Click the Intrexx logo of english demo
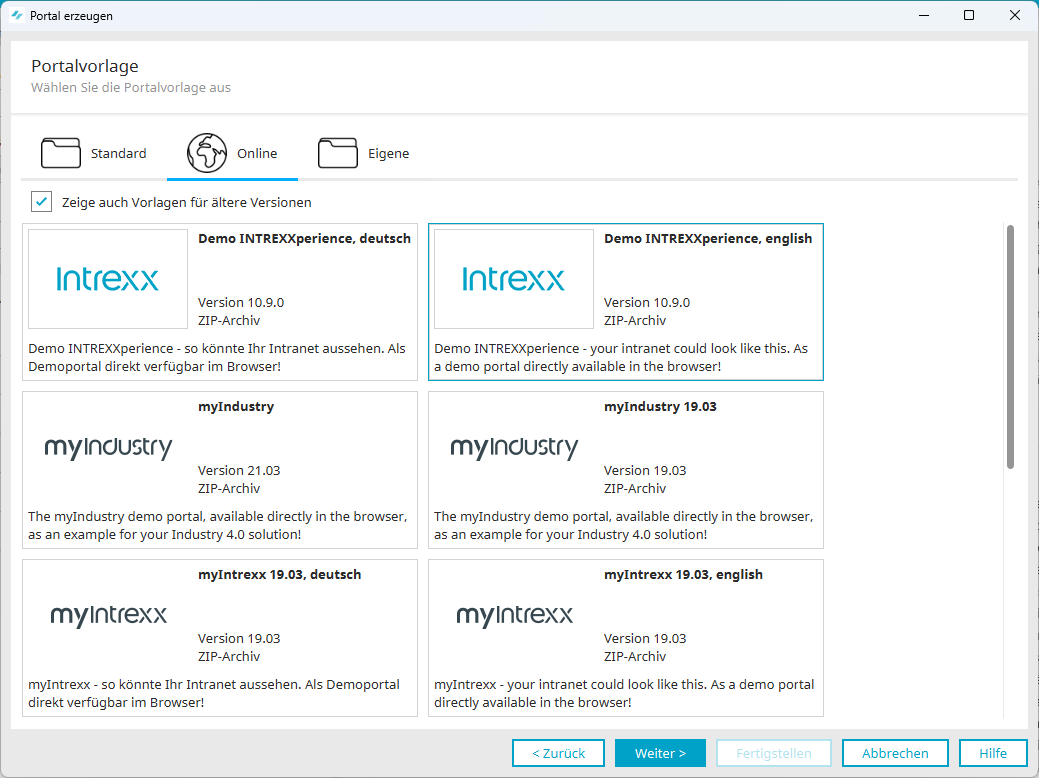Viewport: 1039px width, 778px height. [x=514, y=279]
